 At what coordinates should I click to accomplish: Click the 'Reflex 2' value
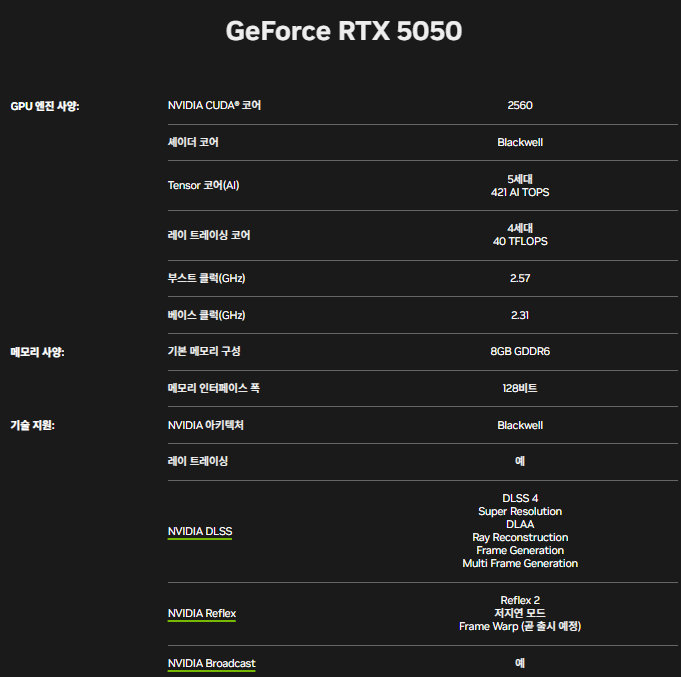tap(520, 600)
